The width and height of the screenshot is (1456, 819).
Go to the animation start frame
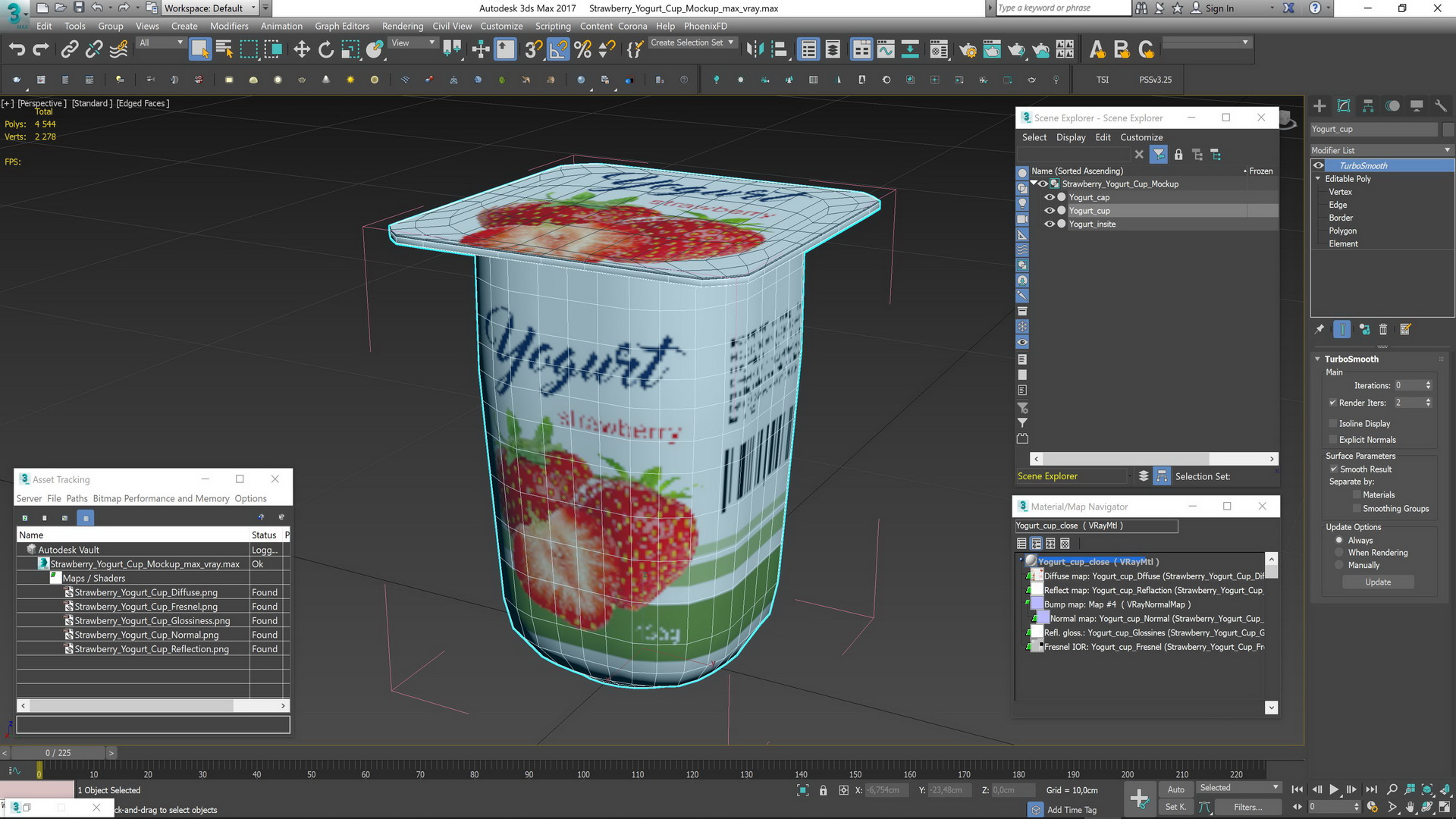(1298, 789)
